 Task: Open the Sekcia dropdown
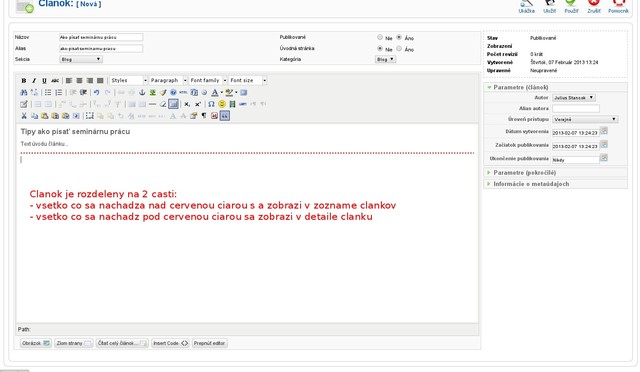point(81,59)
